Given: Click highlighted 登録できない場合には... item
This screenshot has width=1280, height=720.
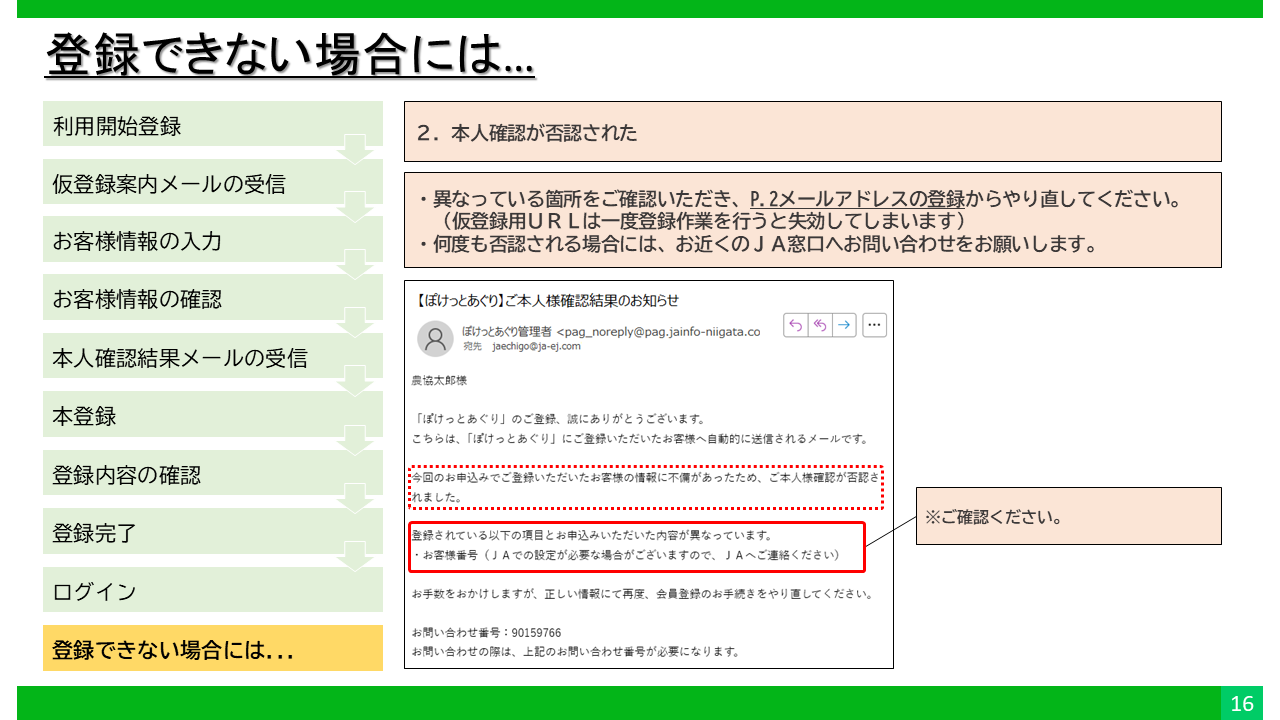Looking at the screenshot, I should coord(212,649).
